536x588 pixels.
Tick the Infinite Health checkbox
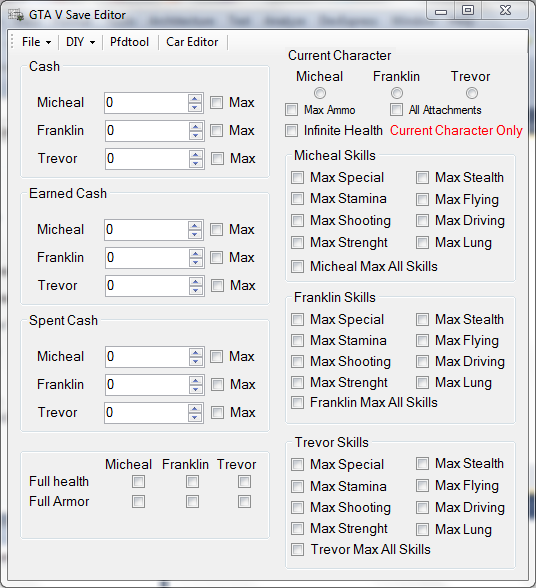coord(291,130)
